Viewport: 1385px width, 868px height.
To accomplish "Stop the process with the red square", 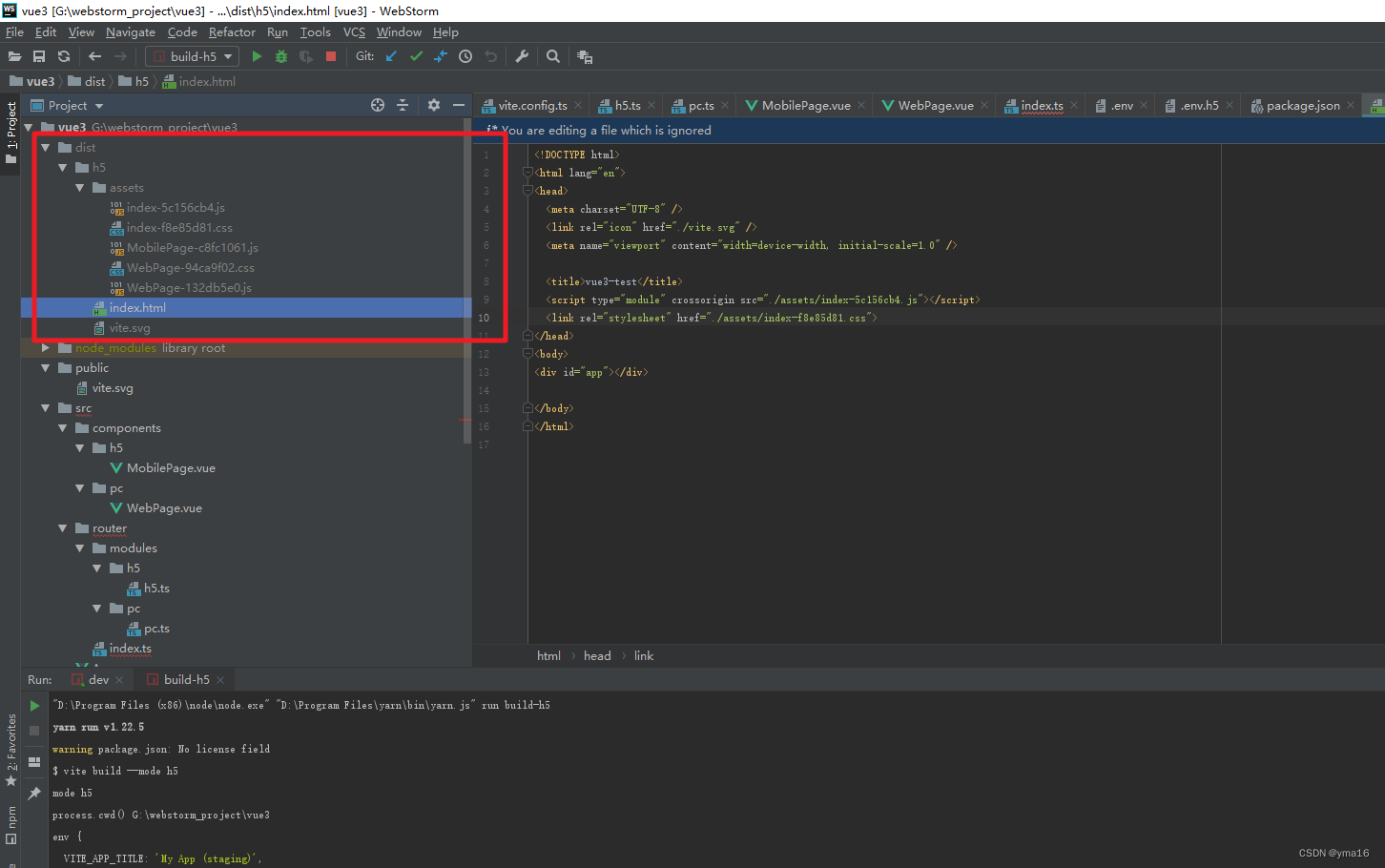I will pyautogui.click(x=331, y=56).
